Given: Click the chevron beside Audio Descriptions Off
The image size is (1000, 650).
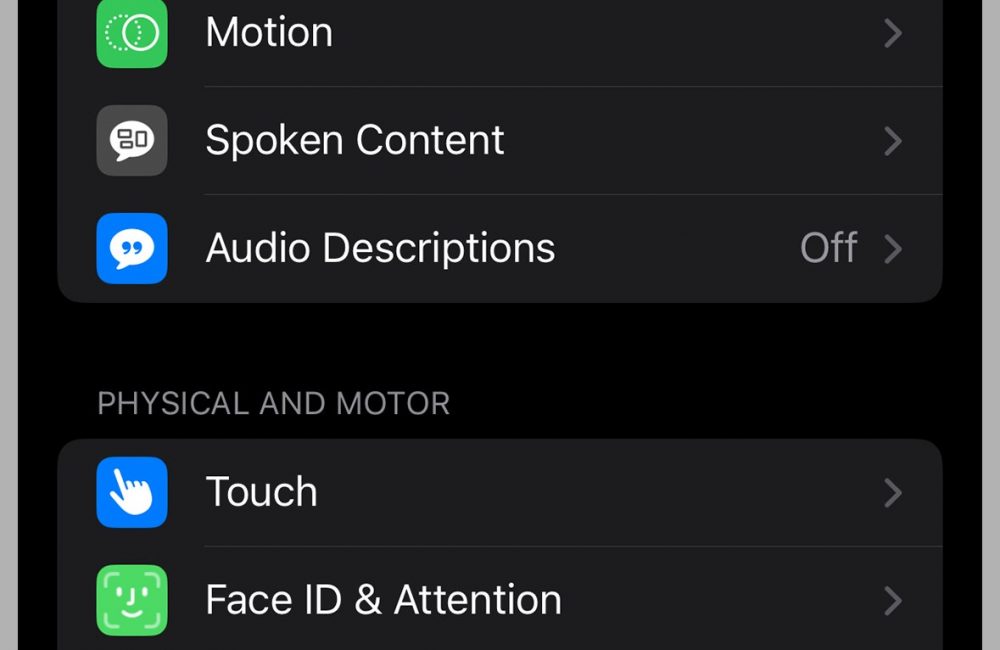Looking at the screenshot, I should (x=893, y=249).
